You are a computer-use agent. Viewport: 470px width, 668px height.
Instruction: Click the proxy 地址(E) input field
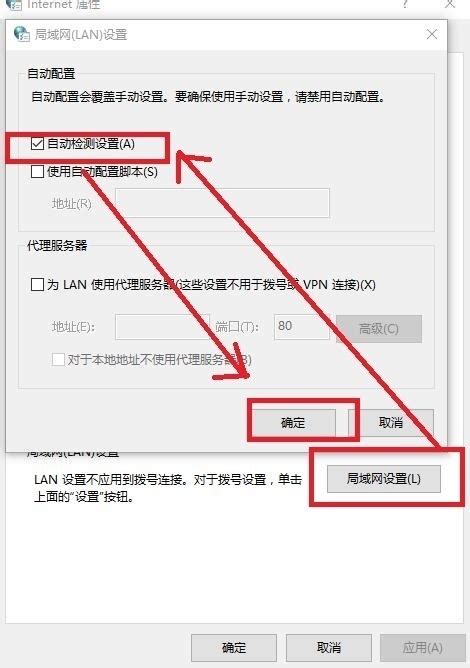coord(162,327)
